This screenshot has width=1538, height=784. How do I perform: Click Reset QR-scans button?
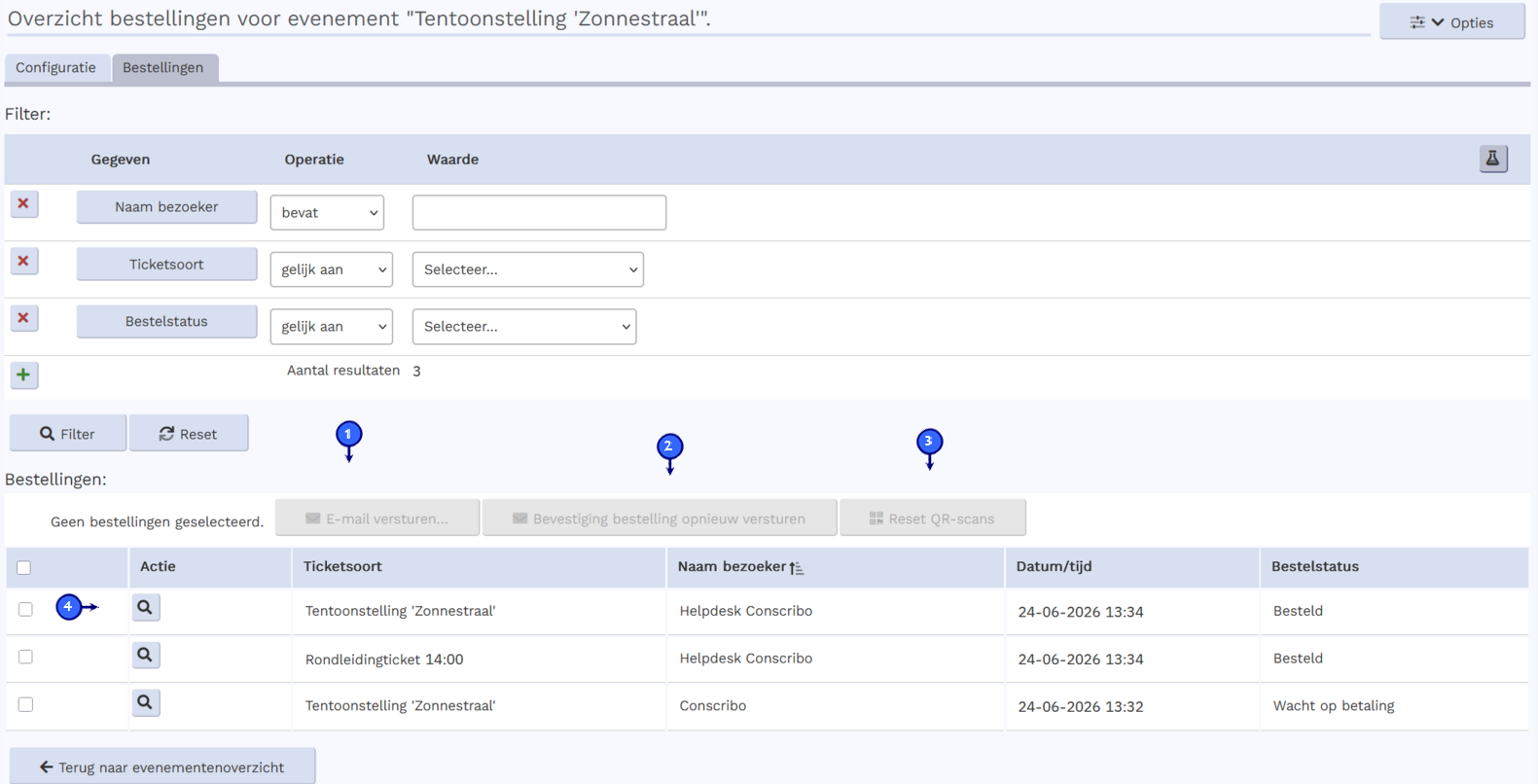click(933, 518)
